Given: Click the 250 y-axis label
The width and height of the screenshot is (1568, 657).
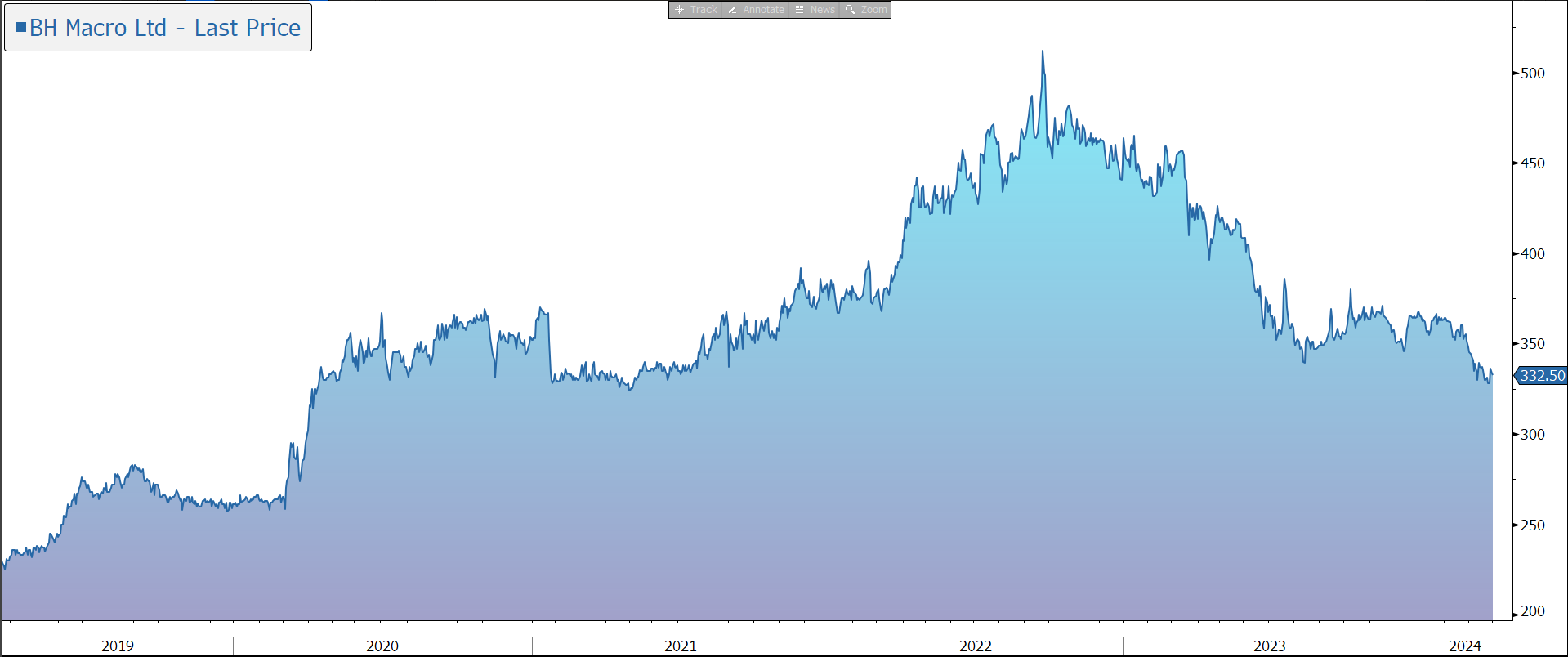Looking at the screenshot, I should pyautogui.click(x=1533, y=525).
